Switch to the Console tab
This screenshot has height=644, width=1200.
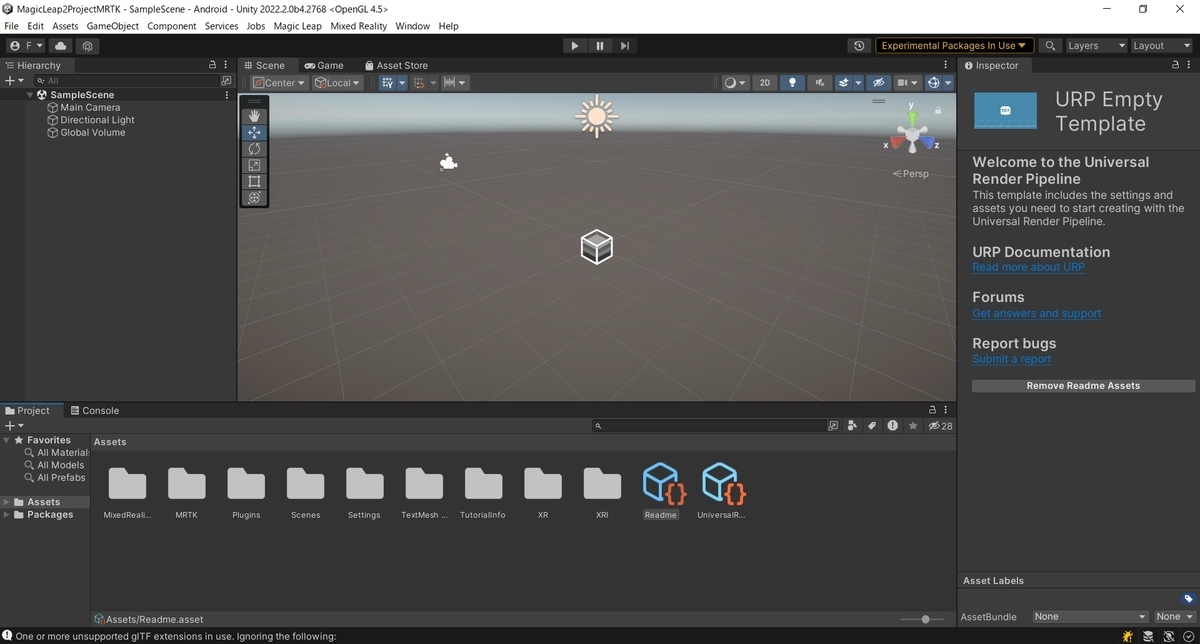[x=94, y=410]
